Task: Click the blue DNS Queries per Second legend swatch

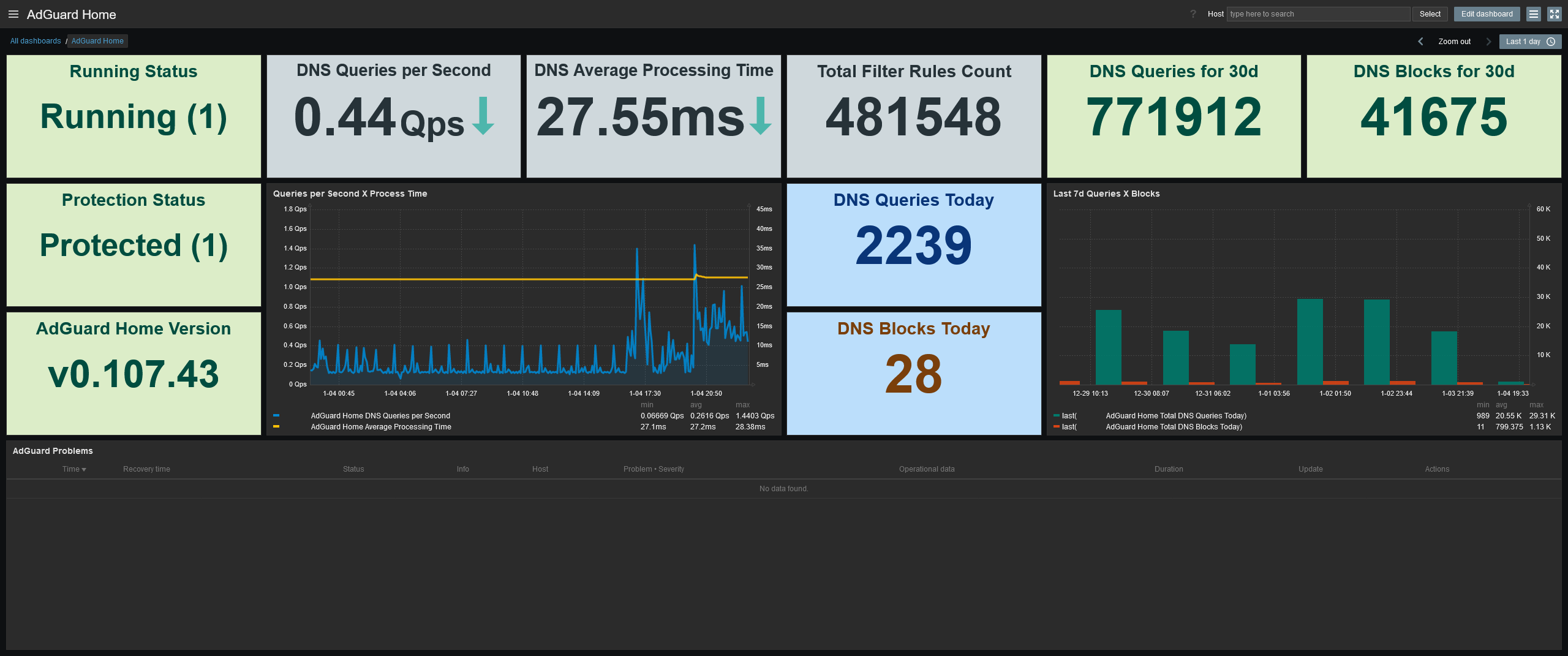Action: click(x=276, y=415)
